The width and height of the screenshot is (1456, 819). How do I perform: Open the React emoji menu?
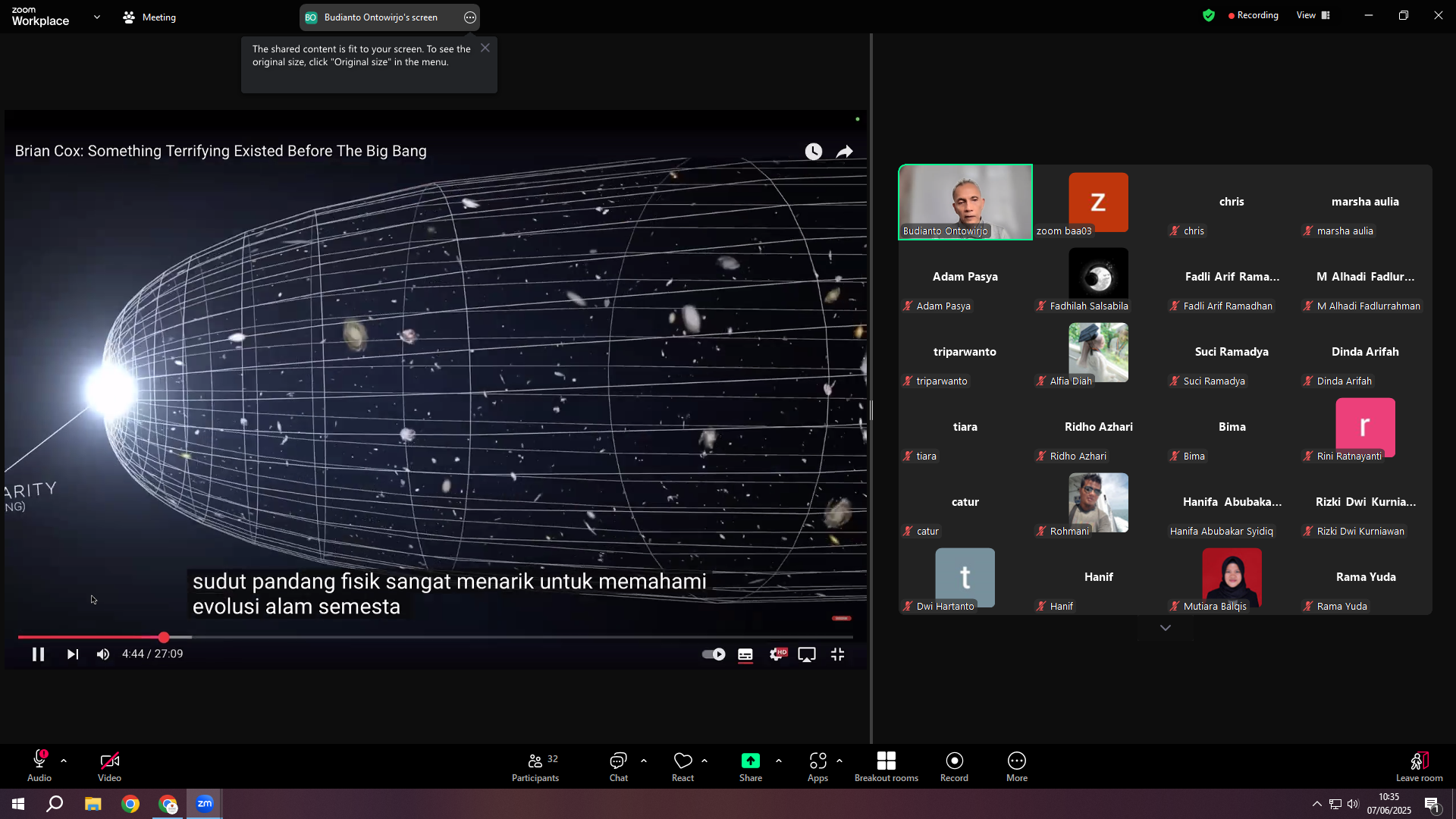[x=682, y=766]
